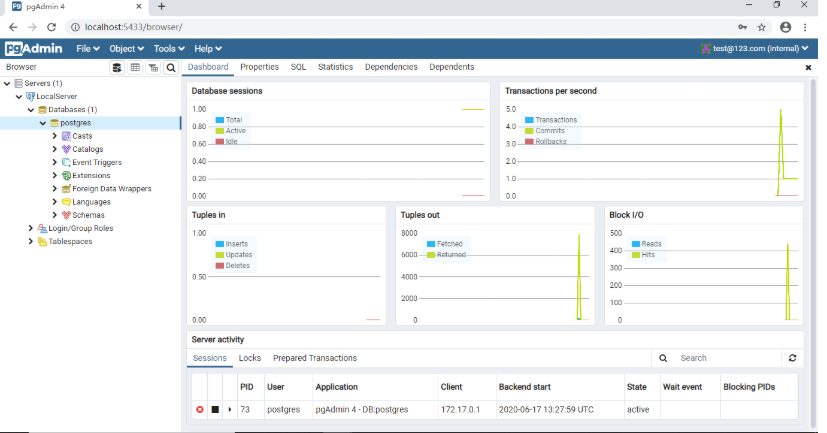Collapse the LocalServer node
The width and height of the screenshot is (827, 433).
click(19, 97)
